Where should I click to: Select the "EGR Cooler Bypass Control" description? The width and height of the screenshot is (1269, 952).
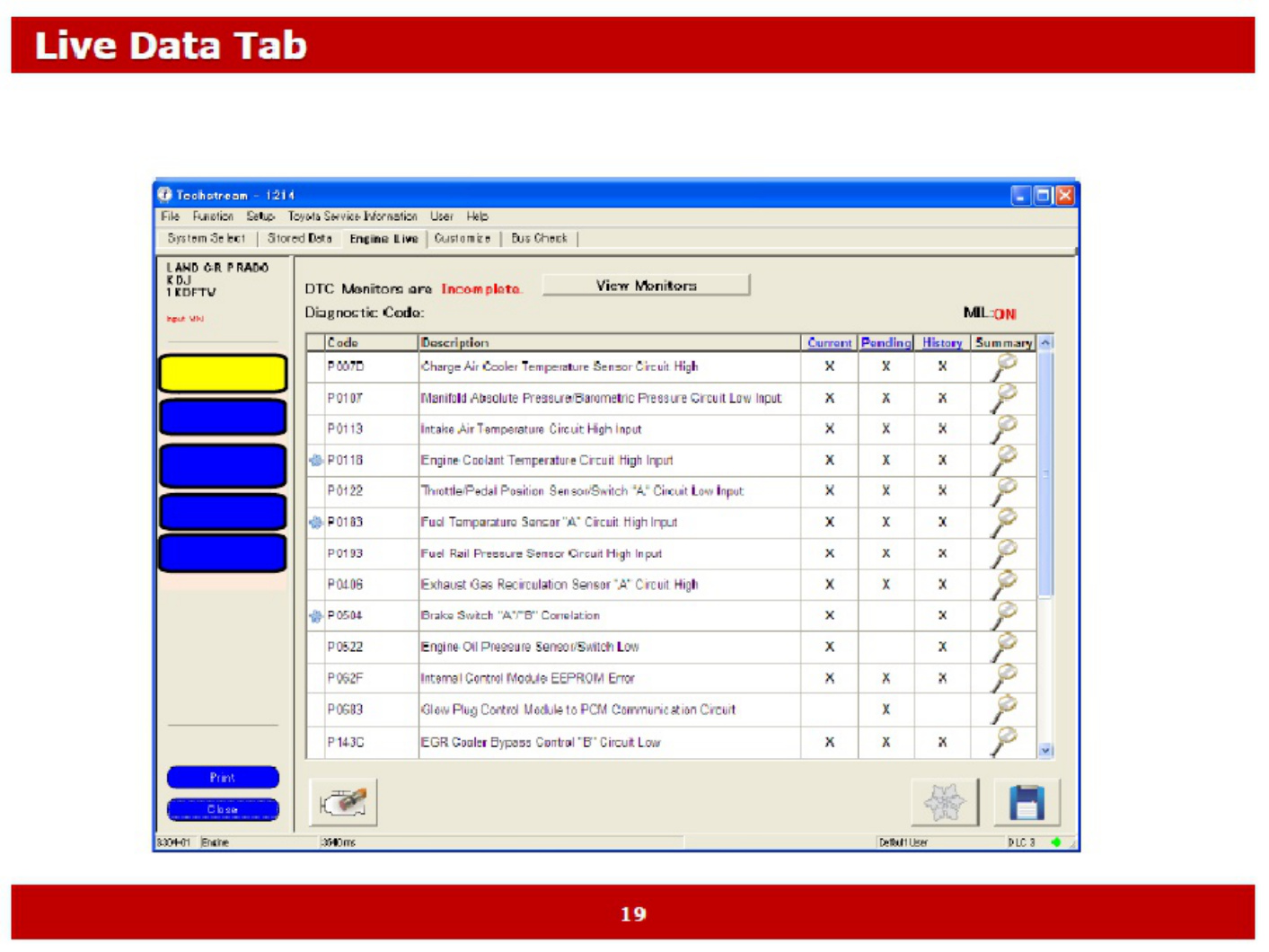coord(541,743)
